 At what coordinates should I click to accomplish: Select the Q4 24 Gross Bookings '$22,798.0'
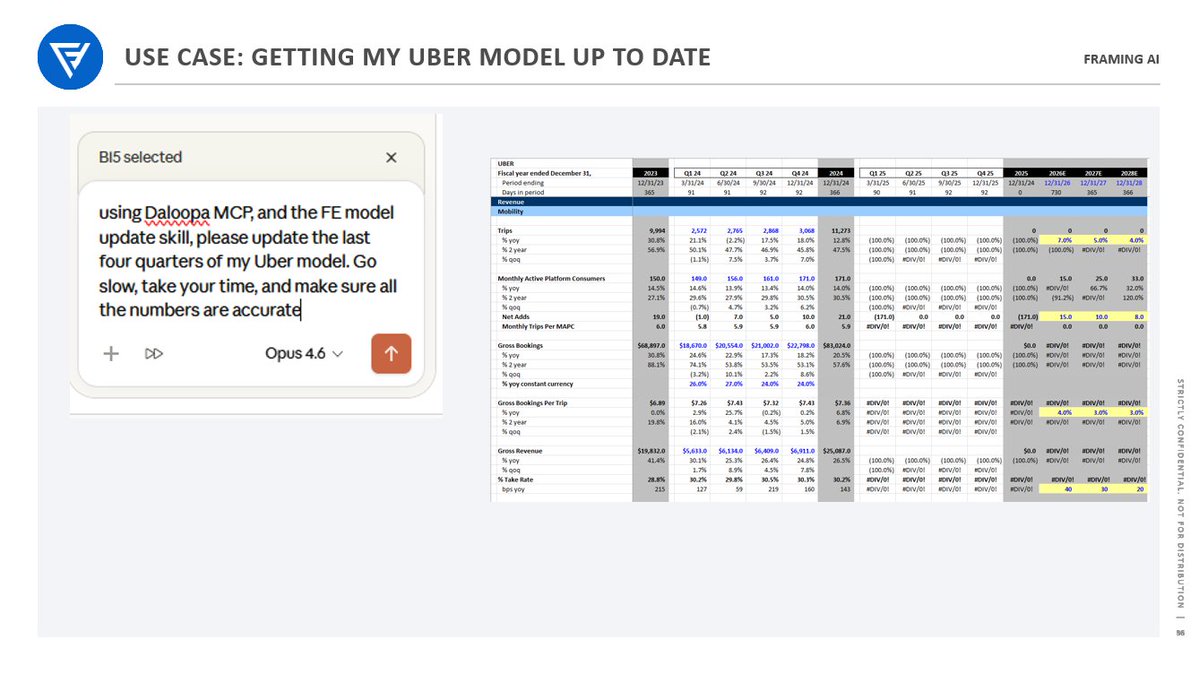pyautogui.click(x=801, y=345)
